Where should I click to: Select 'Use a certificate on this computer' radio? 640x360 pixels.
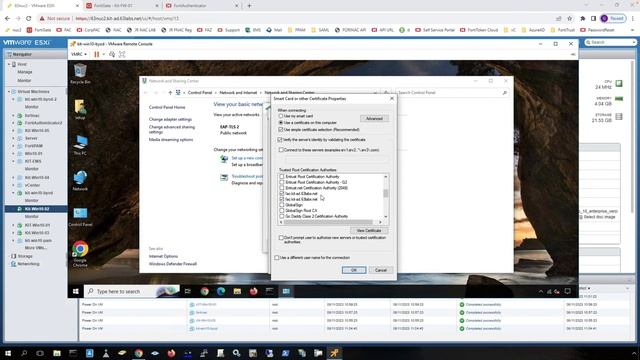tap(281, 122)
